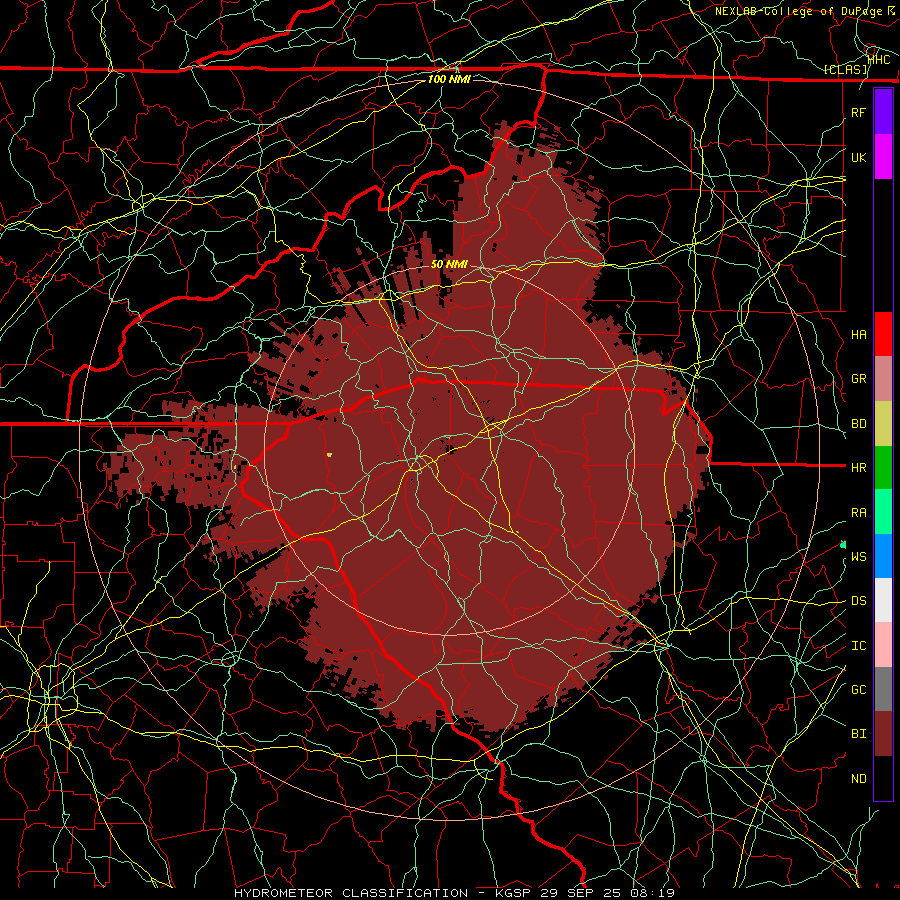Click the HR legend label
Image resolution: width=900 pixels, height=900 pixels.
[859, 468]
